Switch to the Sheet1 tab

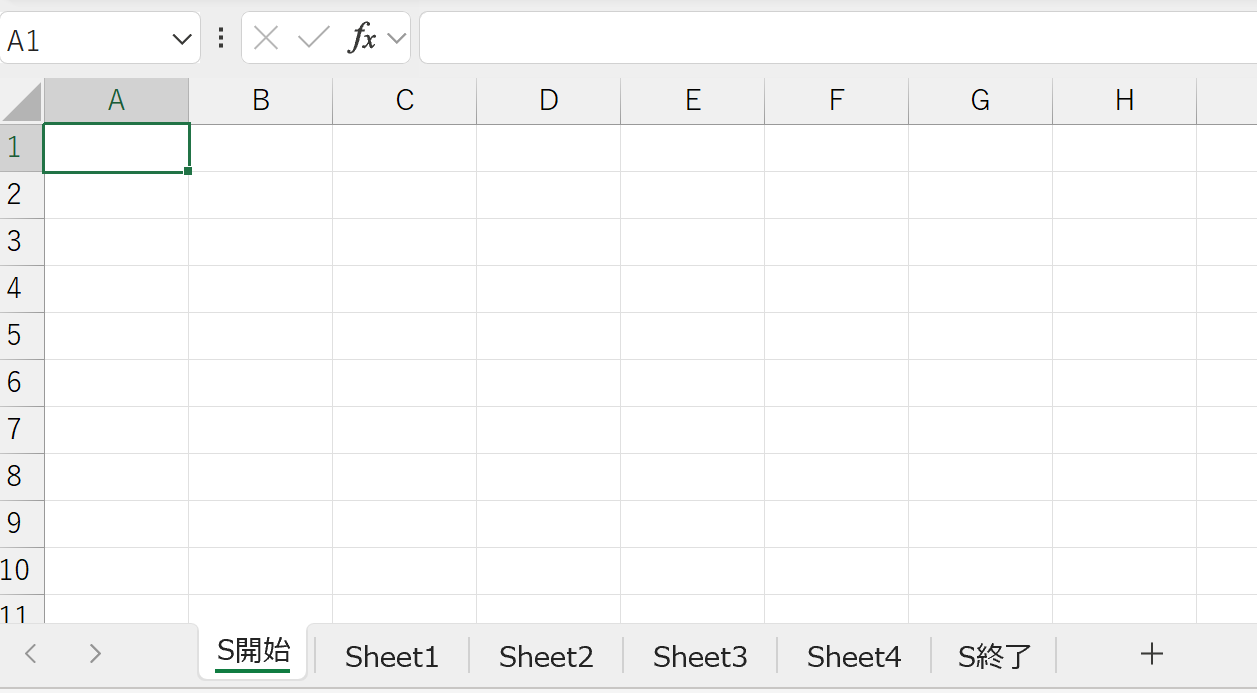tap(392, 656)
